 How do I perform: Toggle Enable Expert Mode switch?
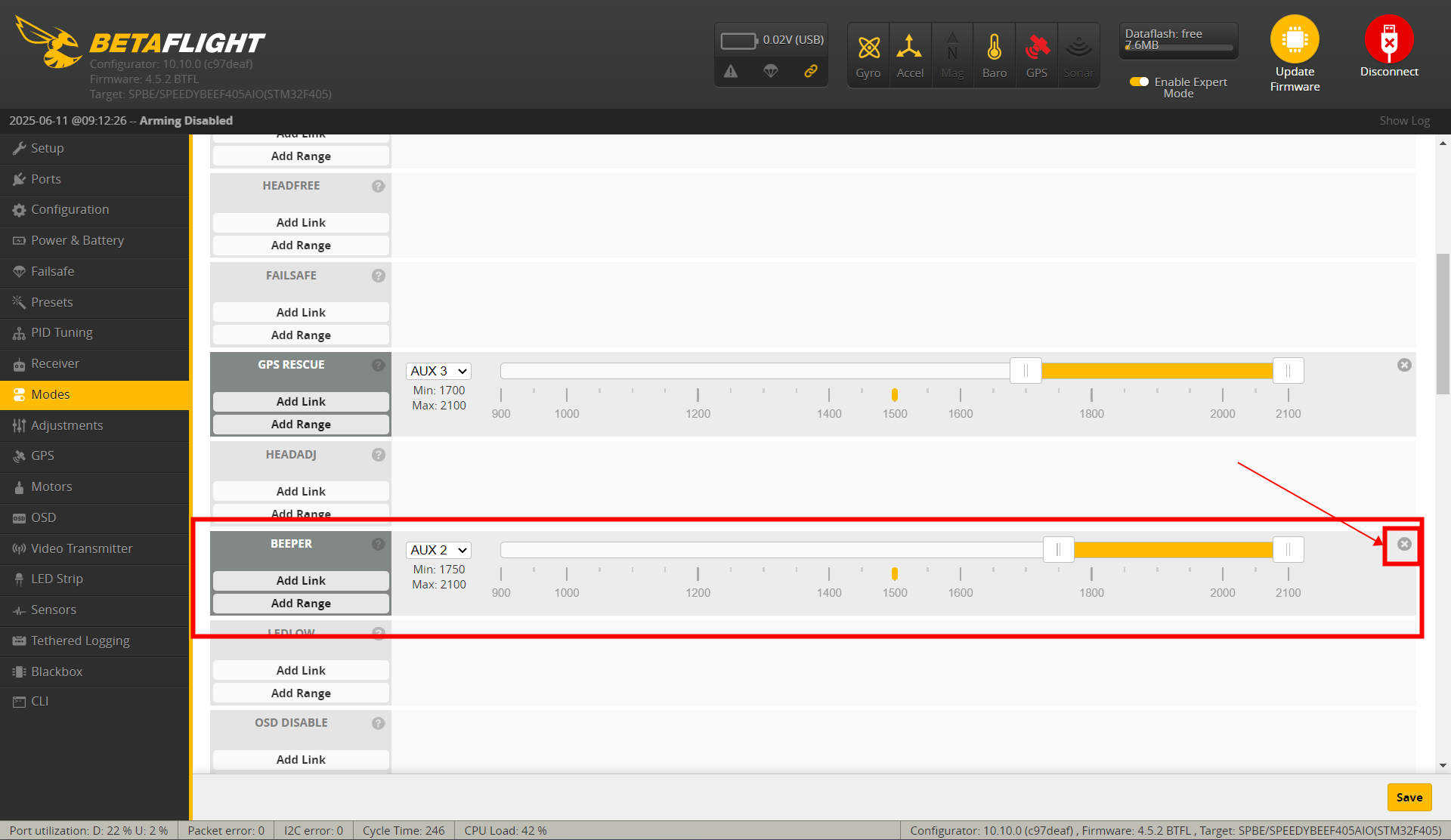tap(1139, 82)
